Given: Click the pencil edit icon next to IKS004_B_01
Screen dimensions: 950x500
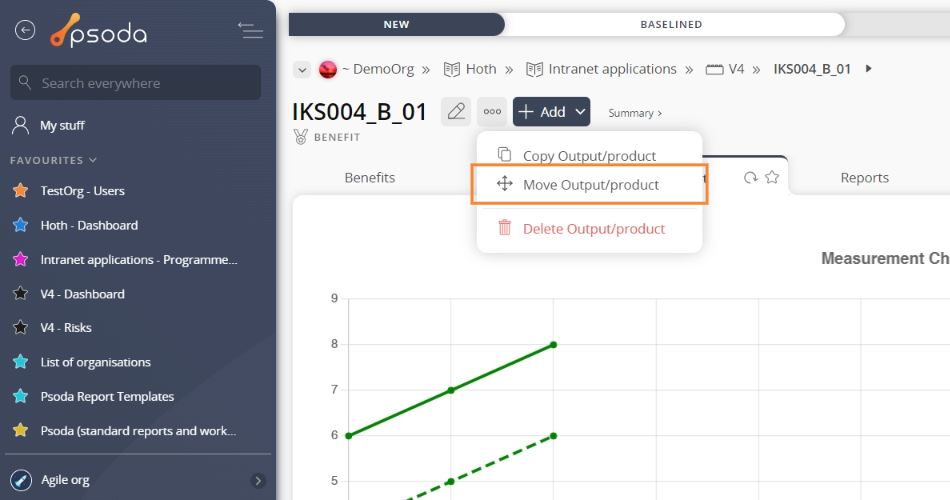Looking at the screenshot, I should 456,112.
